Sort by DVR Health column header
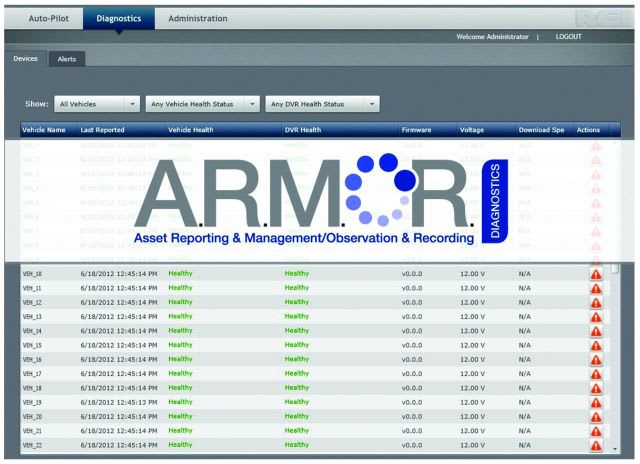640x464 pixels. point(340,130)
